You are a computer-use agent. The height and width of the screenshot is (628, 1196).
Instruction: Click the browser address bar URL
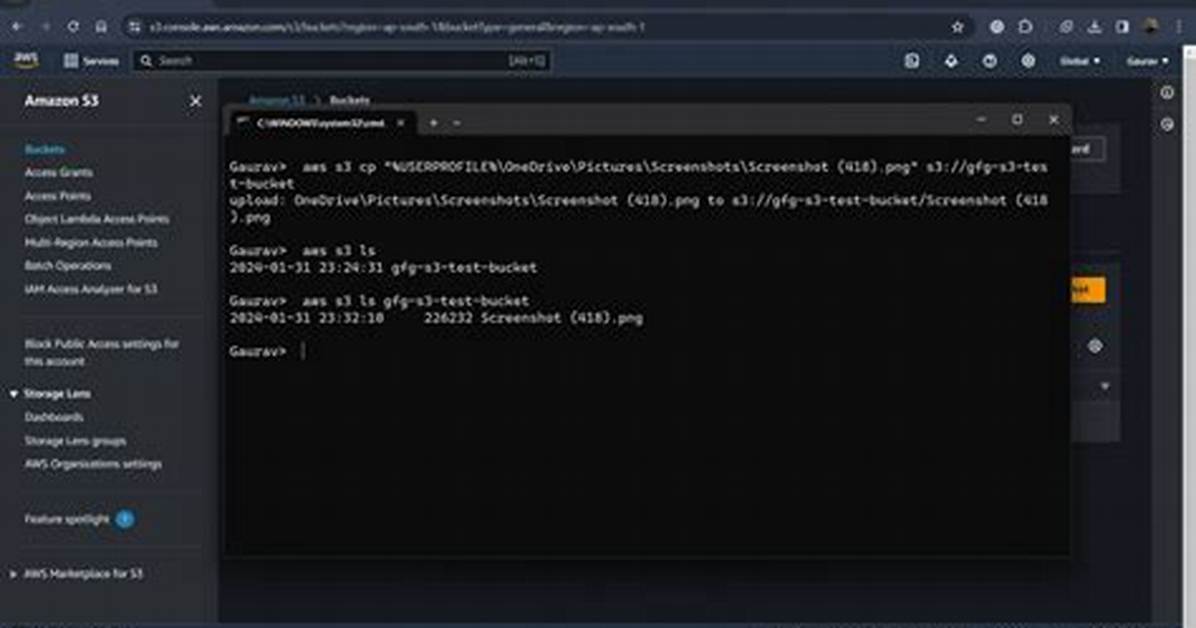point(397,27)
